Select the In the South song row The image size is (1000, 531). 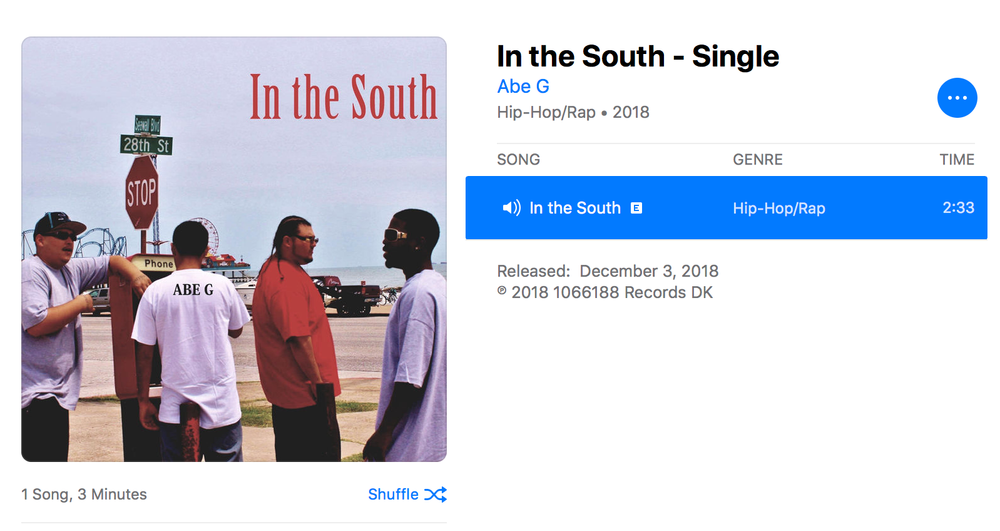pyautogui.click(x=726, y=208)
